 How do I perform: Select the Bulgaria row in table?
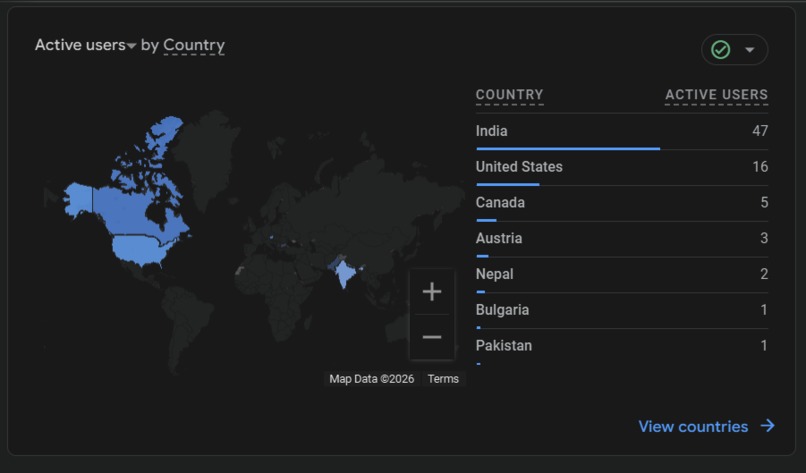tap(622, 311)
